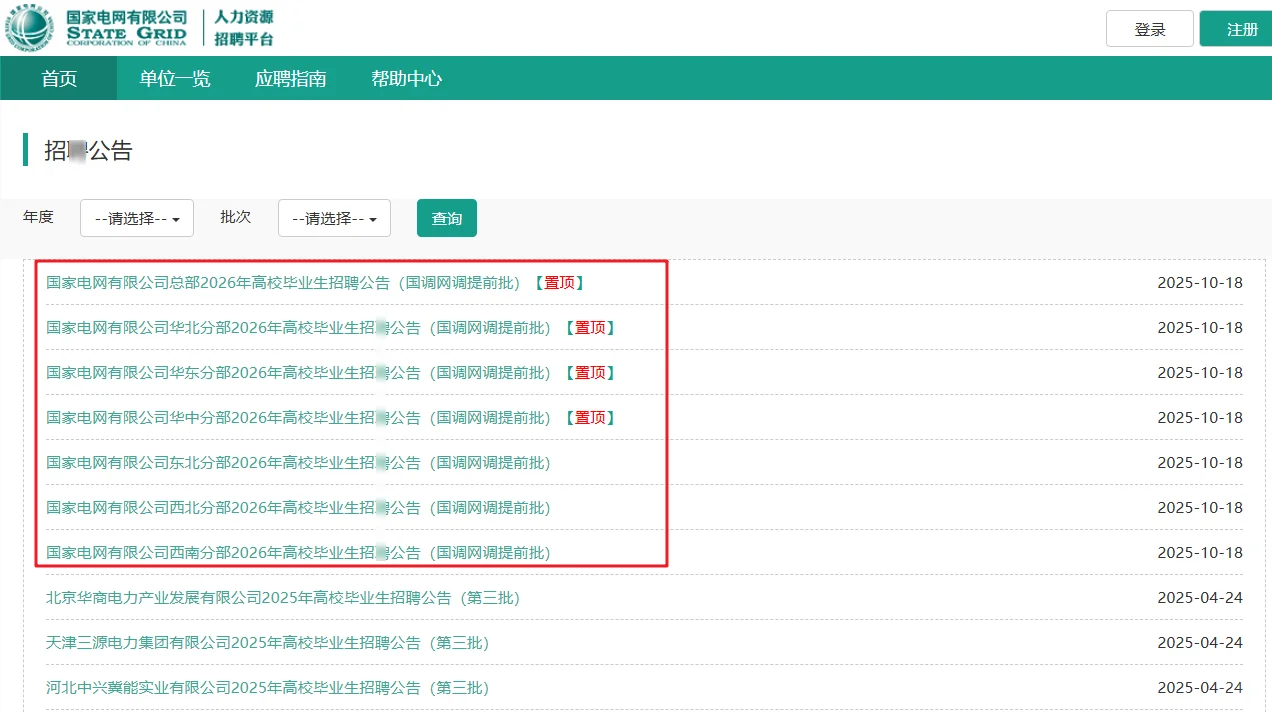Click the State Grid logo
The image size is (1272, 712).
click(x=97, y=28)
